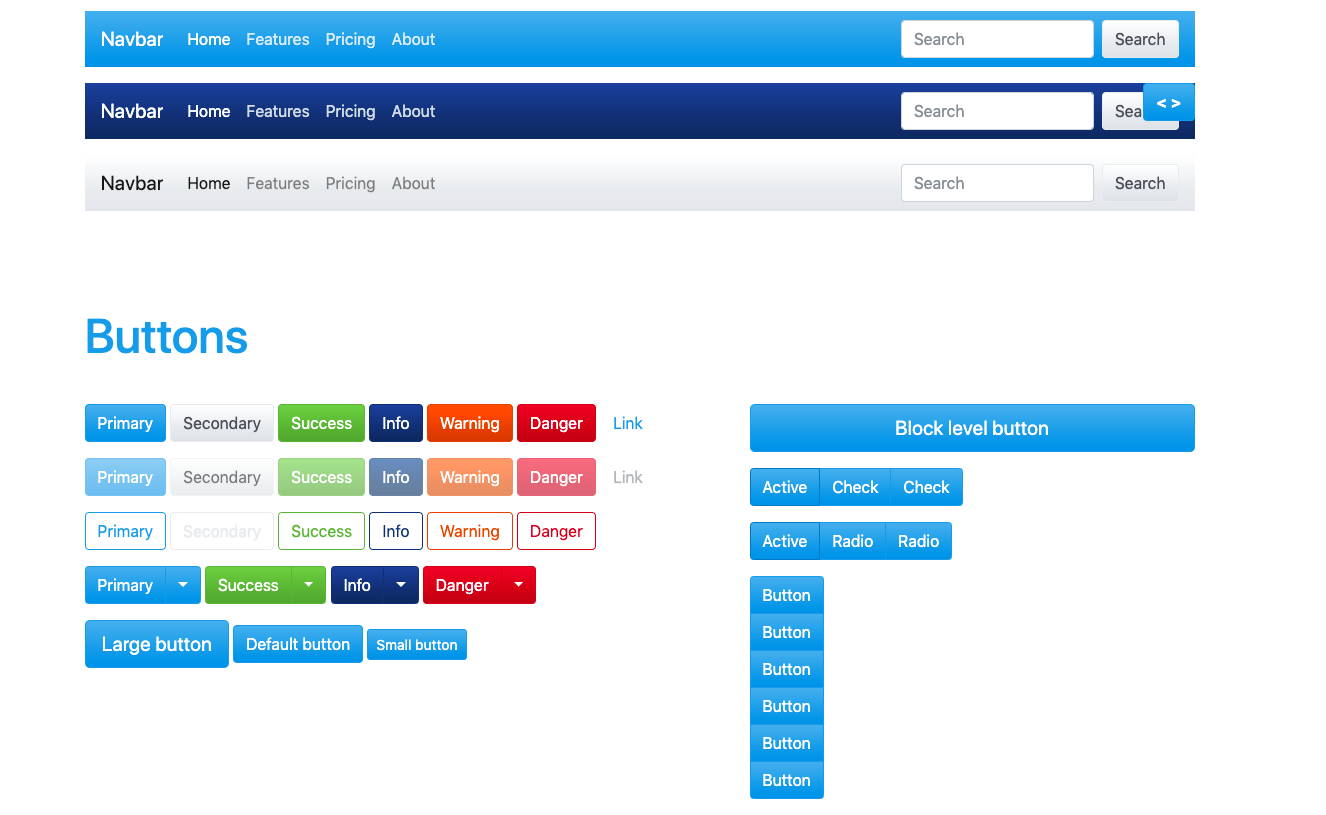Screen dimensions: 1326x815
Task: Click the Danger split button label
Action: tap(462, 585)
